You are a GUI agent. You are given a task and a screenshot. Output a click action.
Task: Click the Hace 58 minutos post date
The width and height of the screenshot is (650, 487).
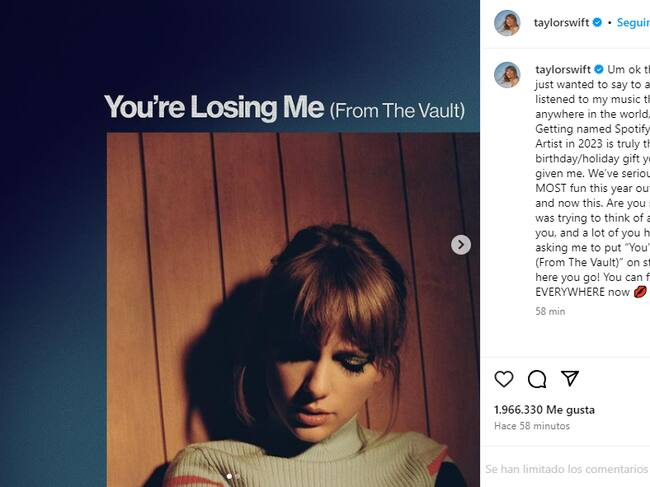pyautogui.click(x=531, y=427)
